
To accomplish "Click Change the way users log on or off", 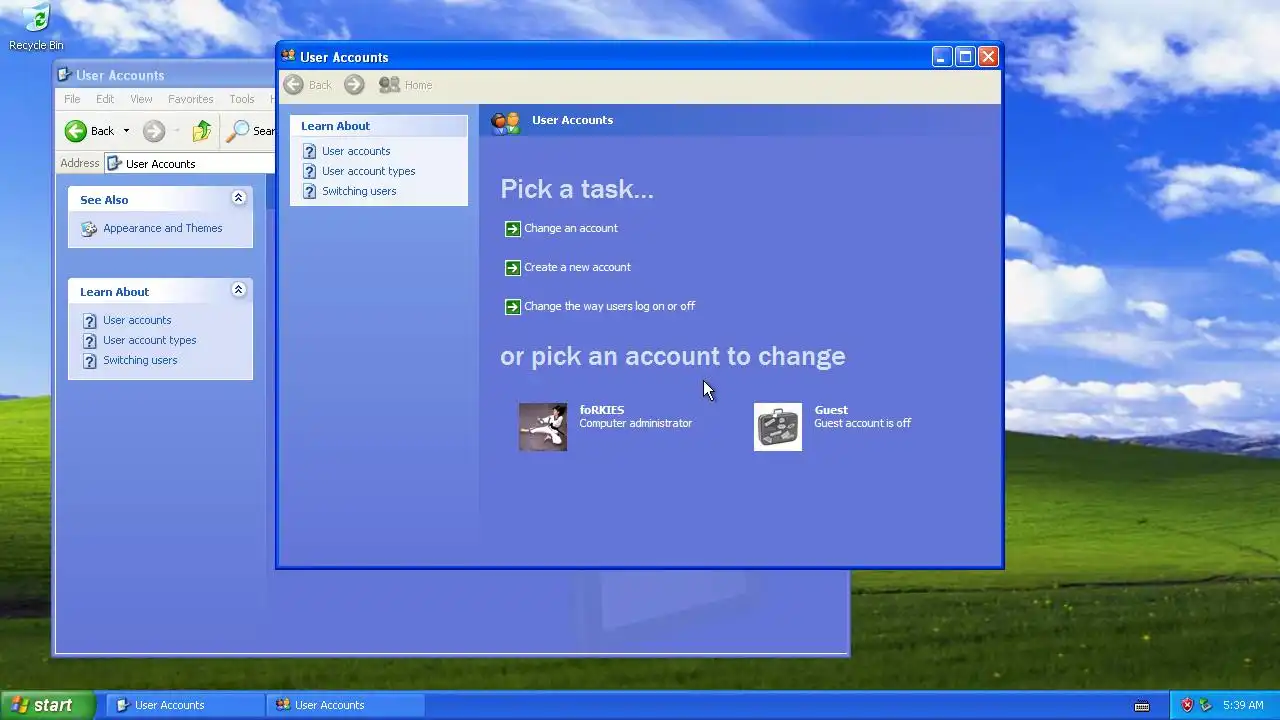I will 609,306.
